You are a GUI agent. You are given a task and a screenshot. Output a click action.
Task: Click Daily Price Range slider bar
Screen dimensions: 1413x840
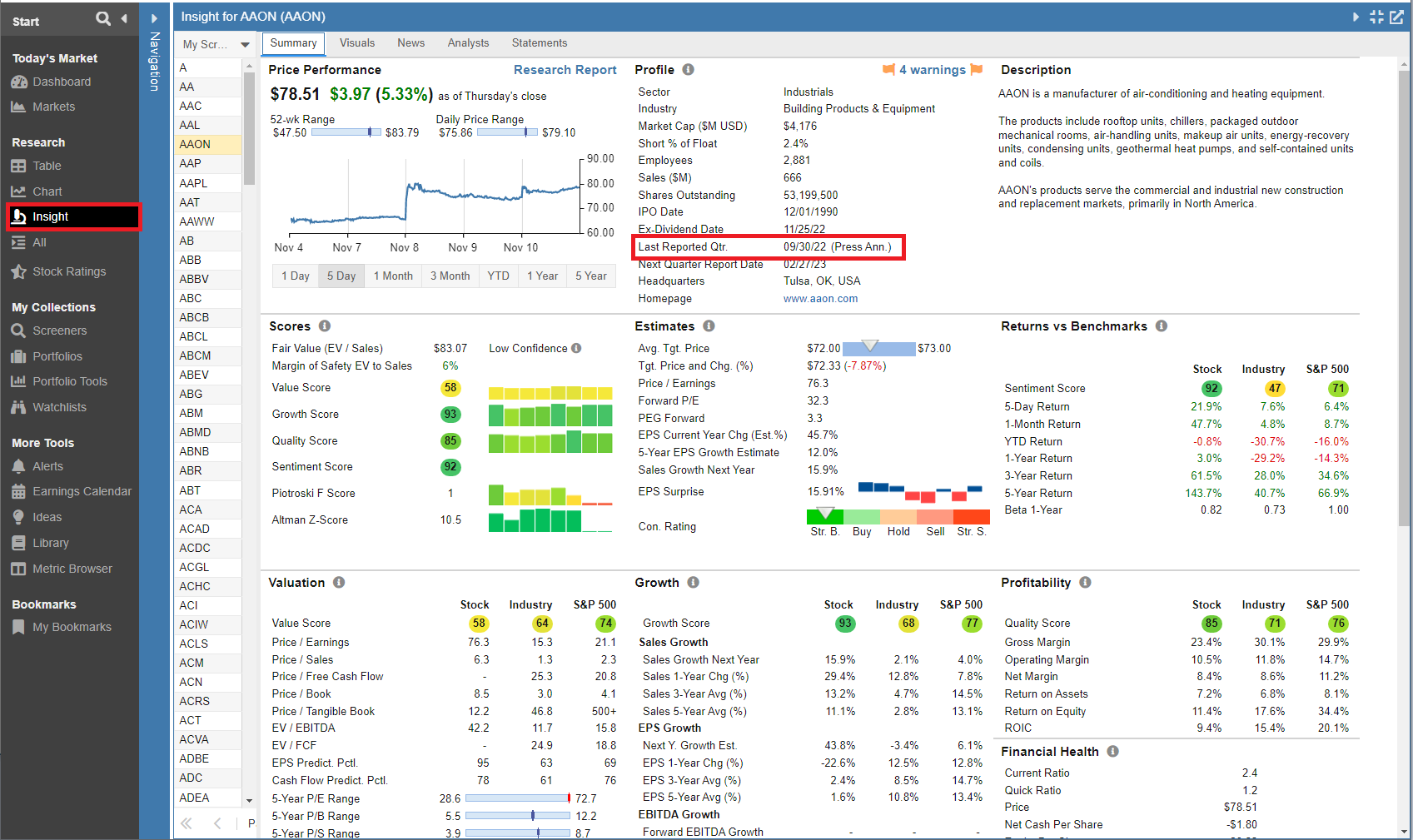(507, 132)
